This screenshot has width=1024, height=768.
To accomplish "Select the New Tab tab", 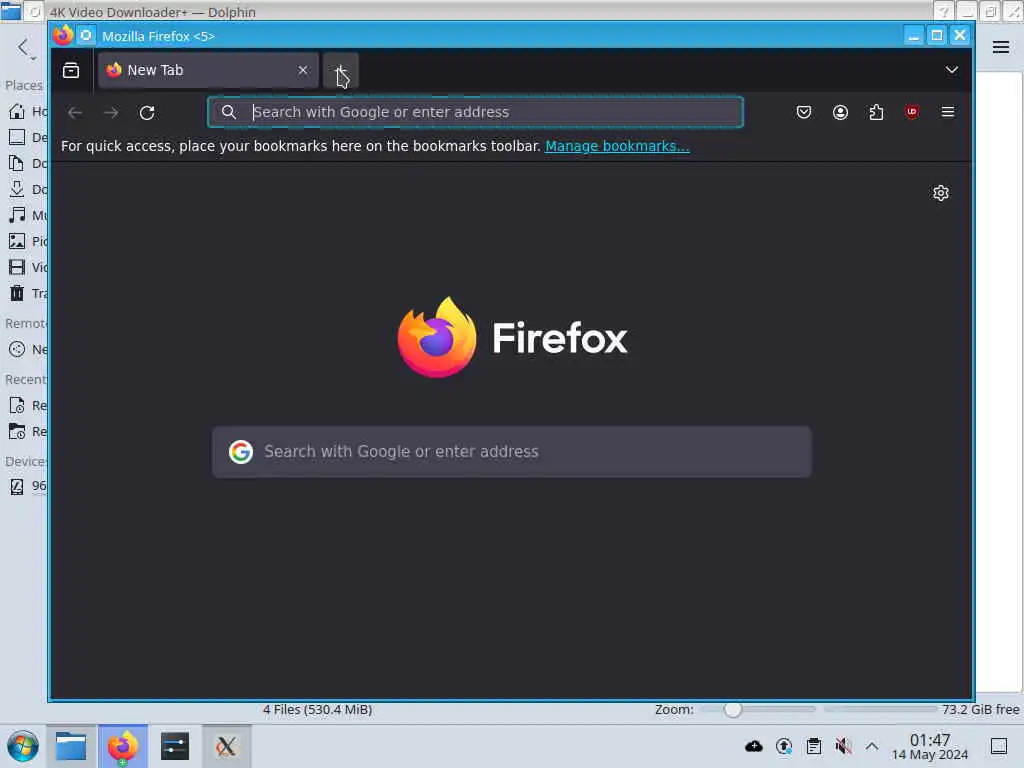I will point(208,70).
